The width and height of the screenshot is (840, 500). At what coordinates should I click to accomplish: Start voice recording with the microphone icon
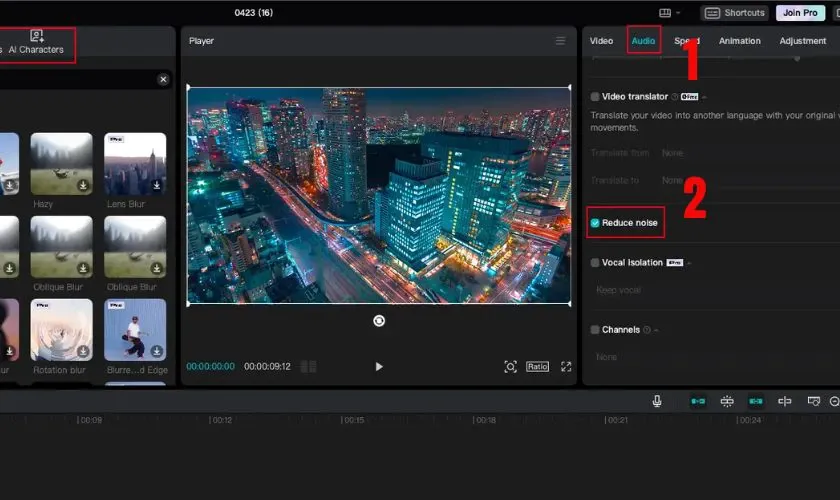click(657, 401)
